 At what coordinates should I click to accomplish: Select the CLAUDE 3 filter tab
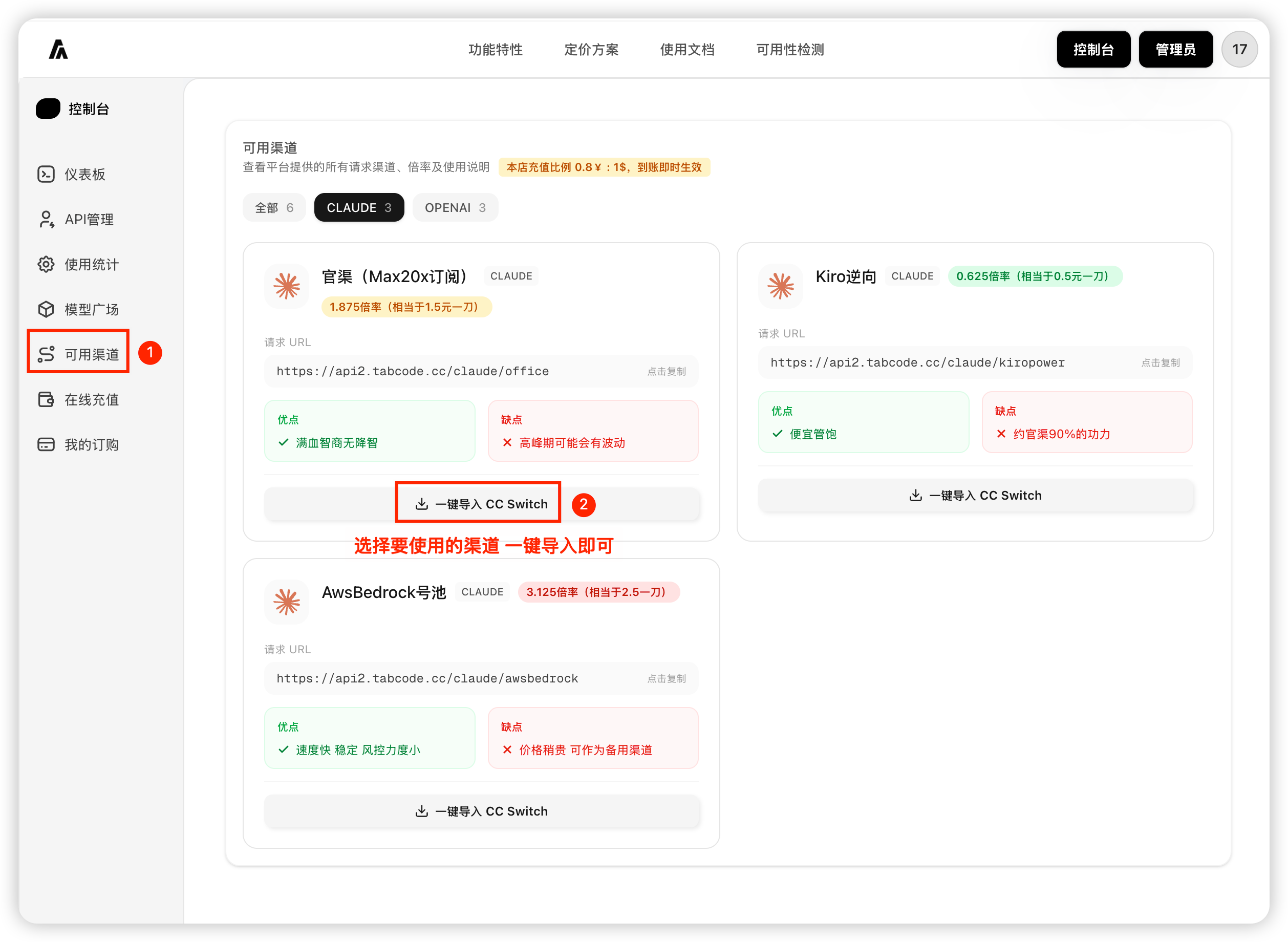click(x=359, y=207)
